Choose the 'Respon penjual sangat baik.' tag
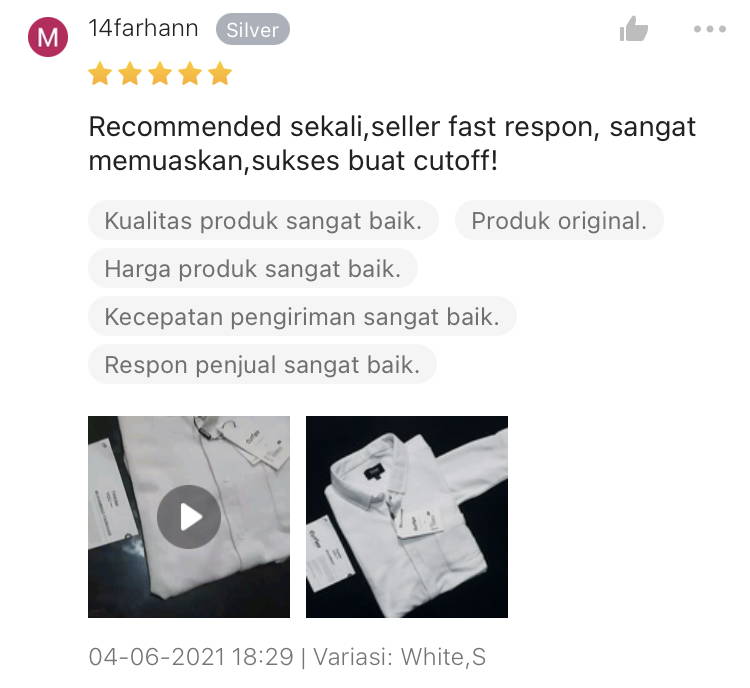 pos(262,365)
